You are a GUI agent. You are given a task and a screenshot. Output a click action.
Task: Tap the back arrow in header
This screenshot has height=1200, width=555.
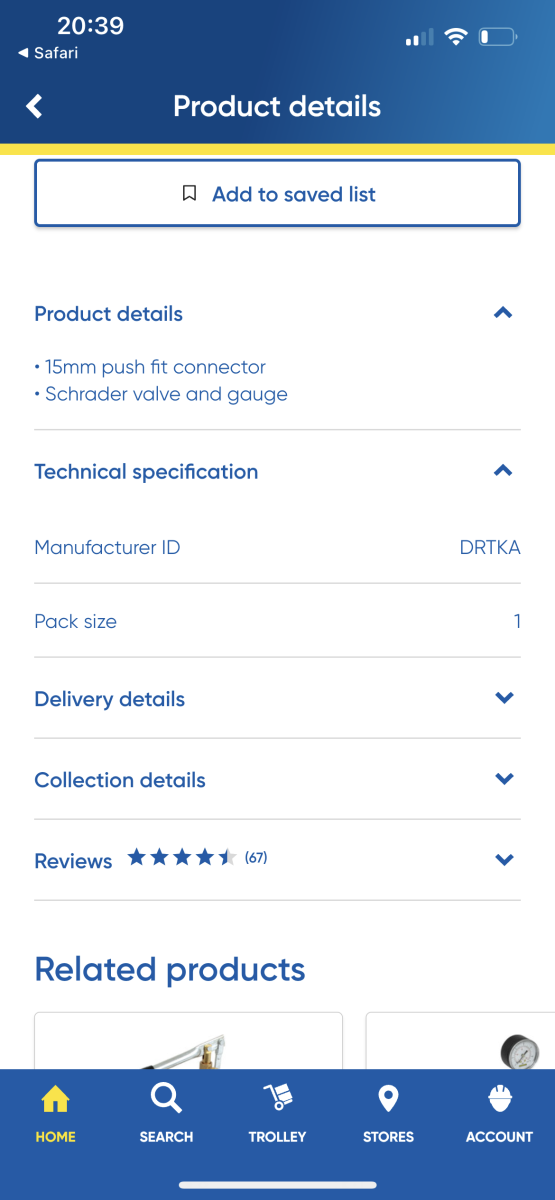(x=35, y=106)
